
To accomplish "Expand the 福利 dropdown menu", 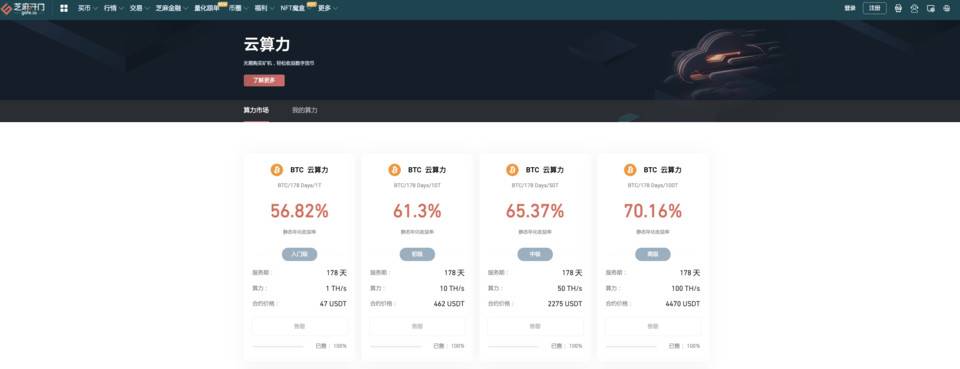I will tap(264, 9).
